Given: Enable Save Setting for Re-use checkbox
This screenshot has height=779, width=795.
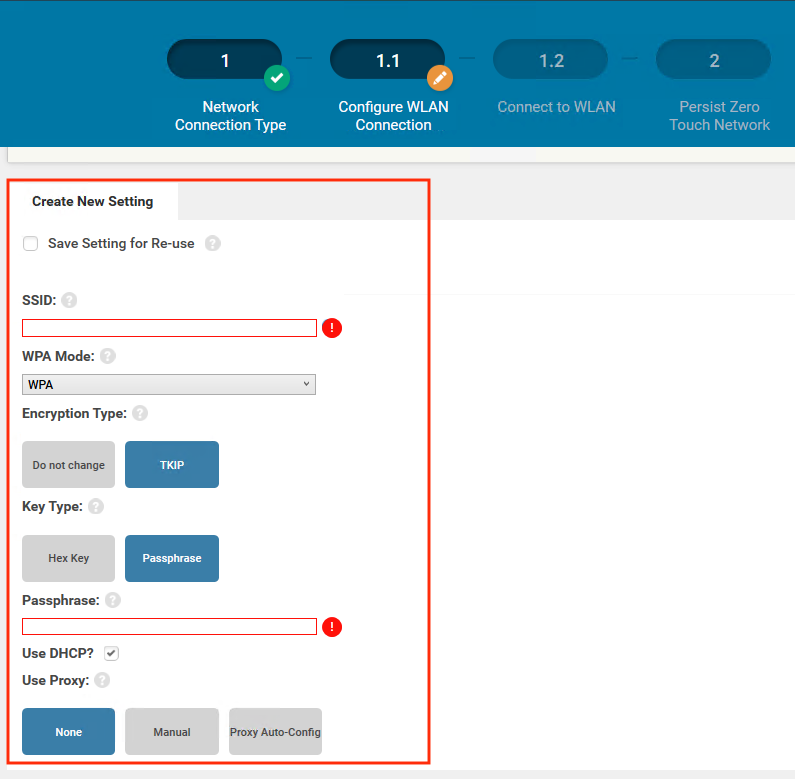Looking at the screenshot, I should coord(31,244).
